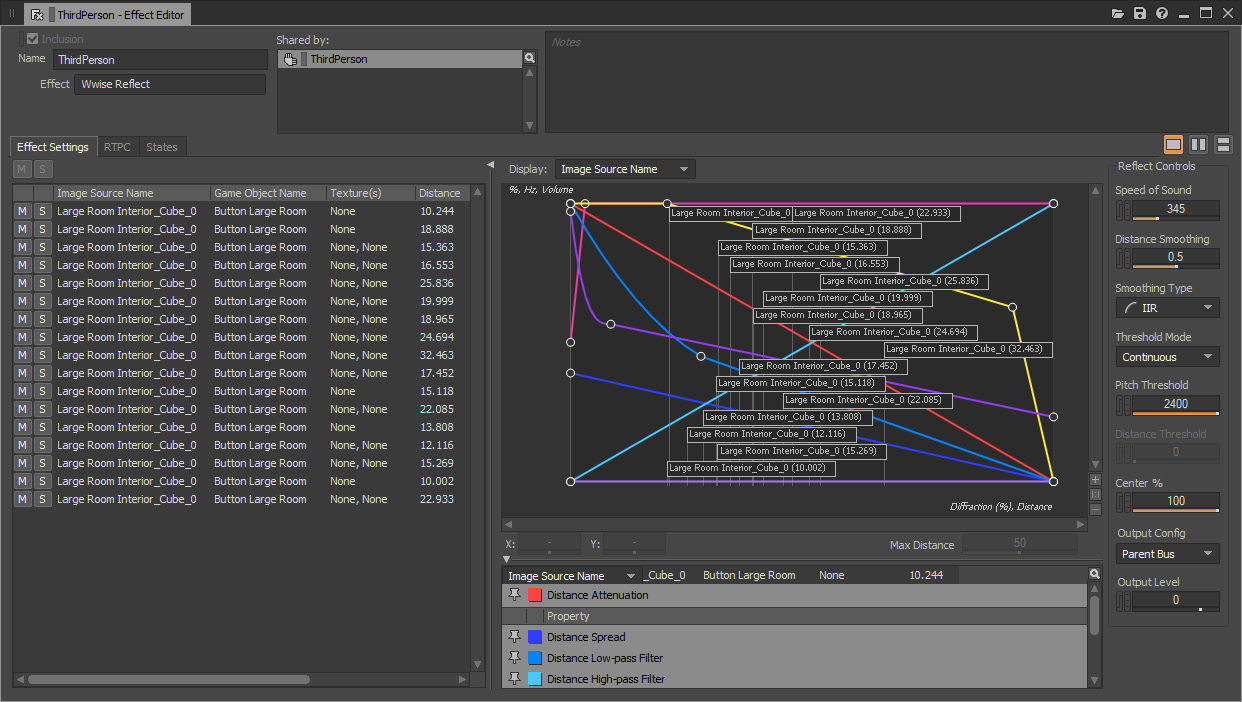This screenshot has width=1242, height=702.
Task: Solo the image source with distance 18.888
Action: (x=42, y=229)
